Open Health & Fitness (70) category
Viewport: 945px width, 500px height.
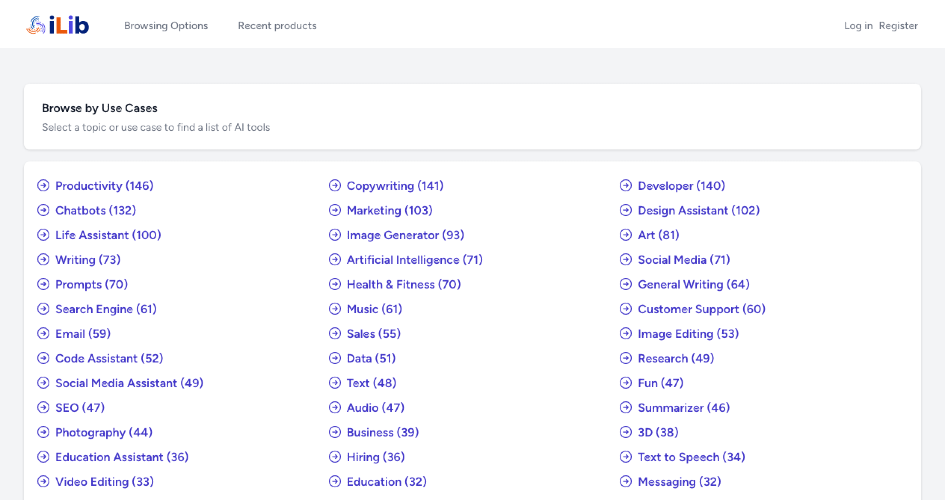[403, 285]
